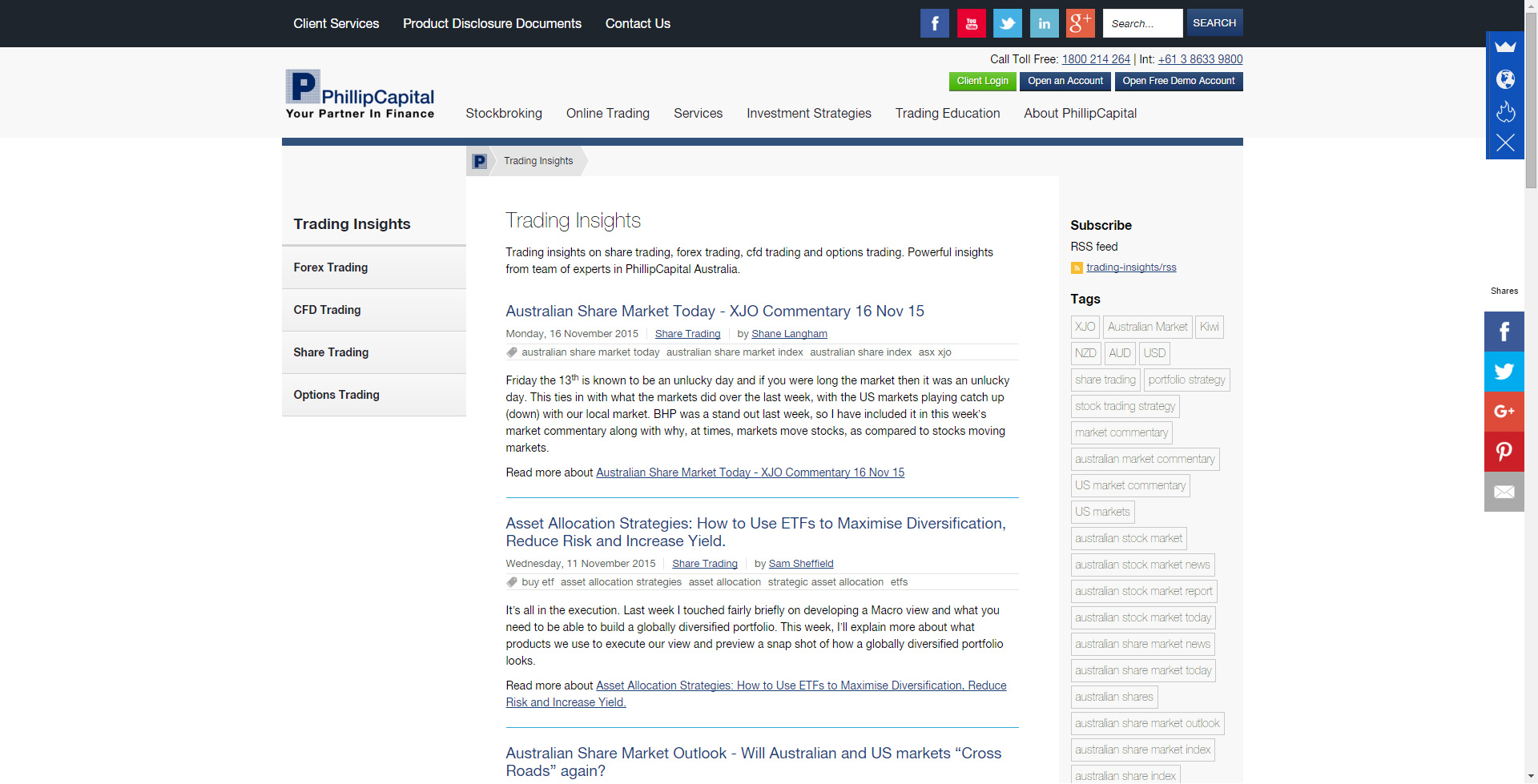Viewport: 1538px width, 784px height.
Task: Open the Trading Education menu
Action: pyautogui.click(x=947, y=114)
